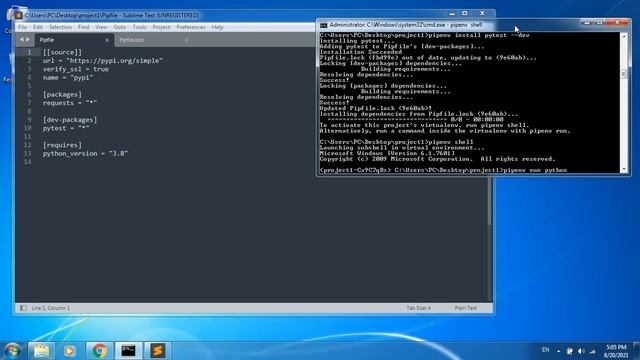Click Tab Size: 4 in status bar
The height and width of the screenshot is (360, 640).
(418, 308)
